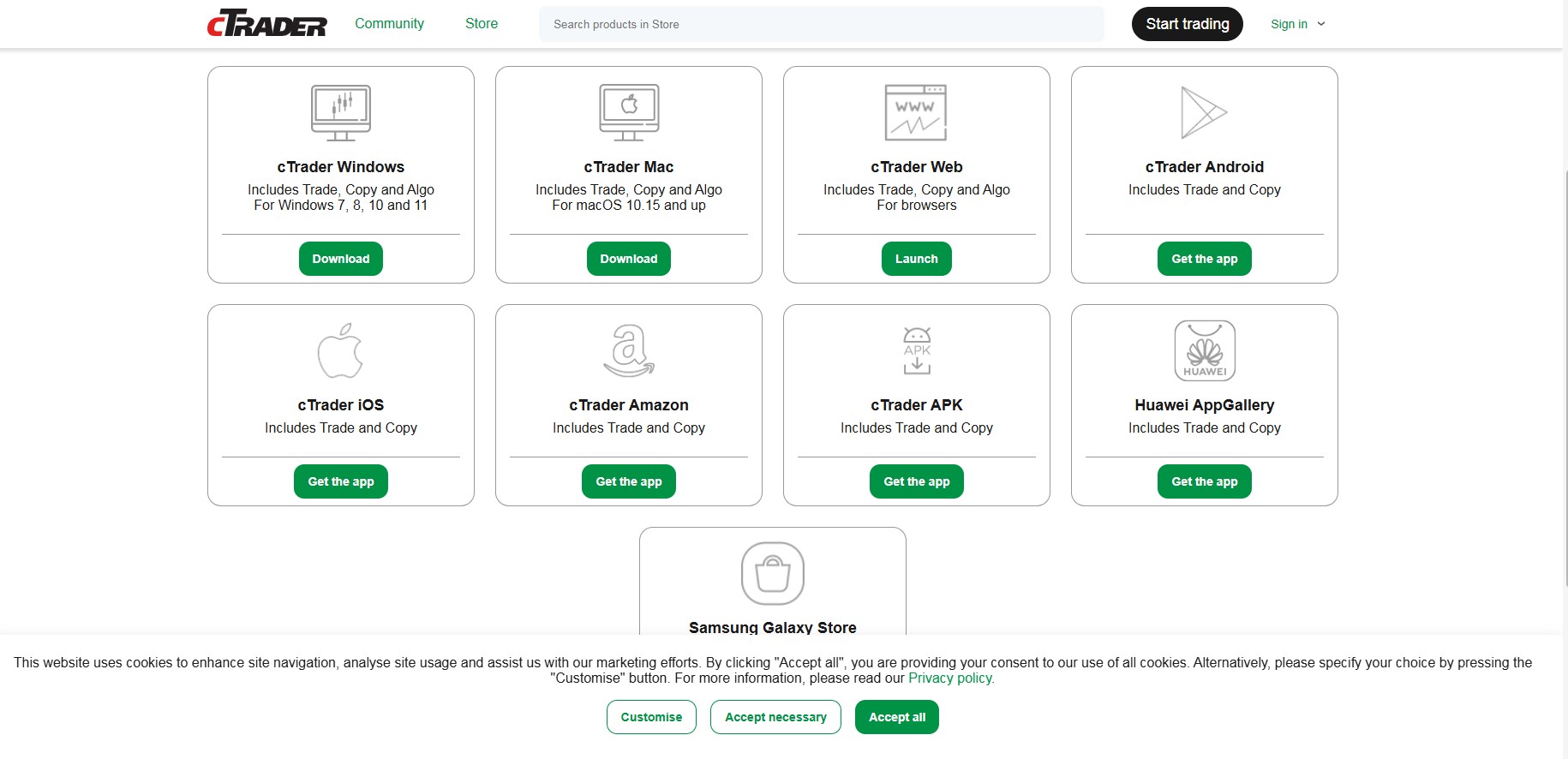Click the cTrader Web browser chart icon
This screenshot has height=759, width=1568.
[916, 112]
